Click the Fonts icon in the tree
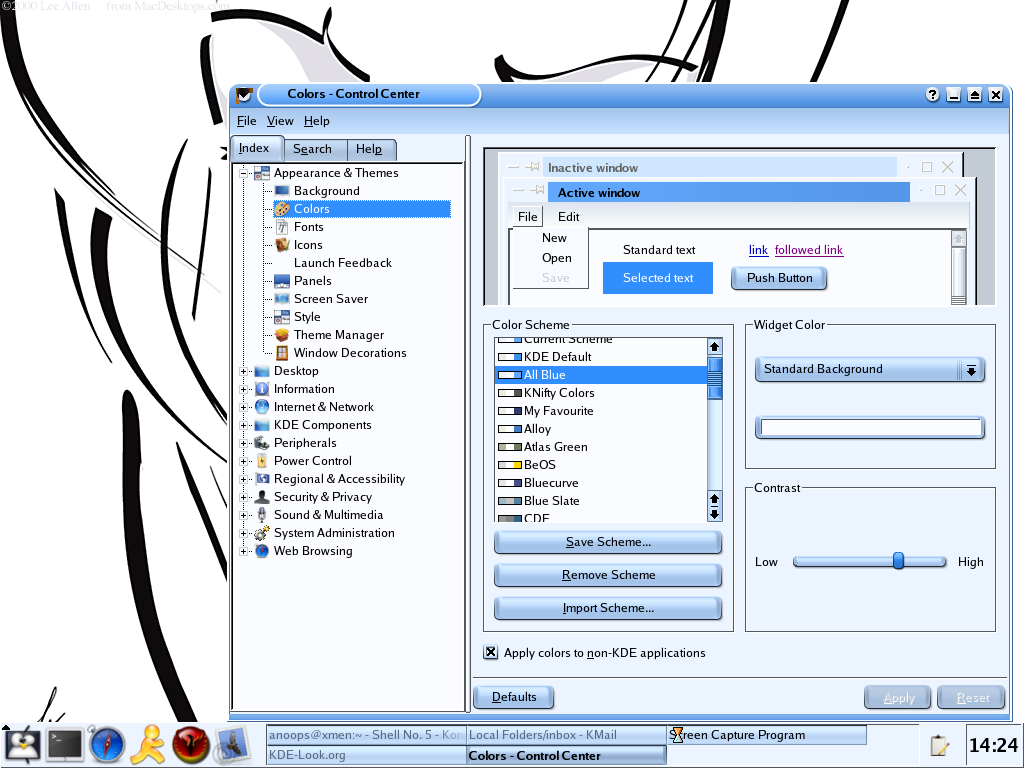Screen dimensions: 1024x768 (x=282, y=227)
